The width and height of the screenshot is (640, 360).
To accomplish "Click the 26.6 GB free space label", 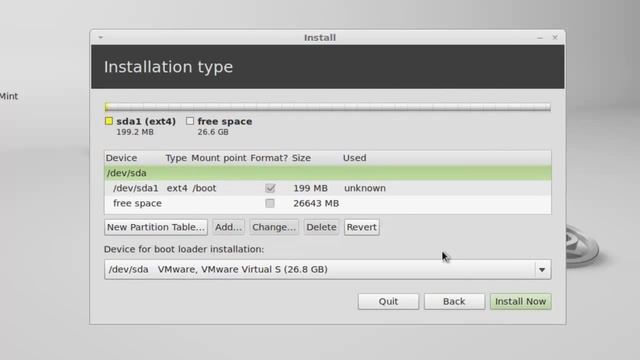I will coord(213,132).
